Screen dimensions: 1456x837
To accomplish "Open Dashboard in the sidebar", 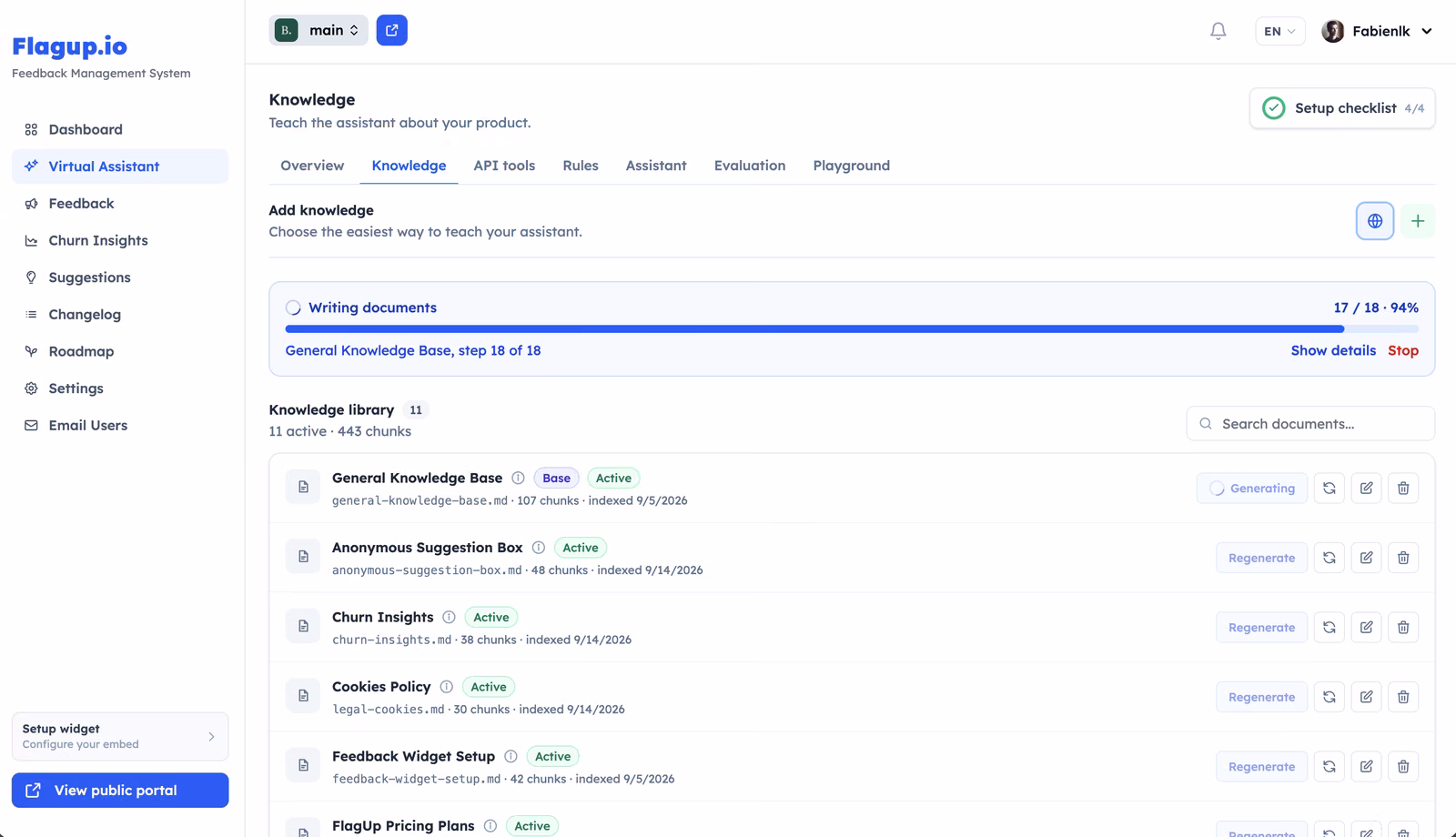I will coord(120,129).
